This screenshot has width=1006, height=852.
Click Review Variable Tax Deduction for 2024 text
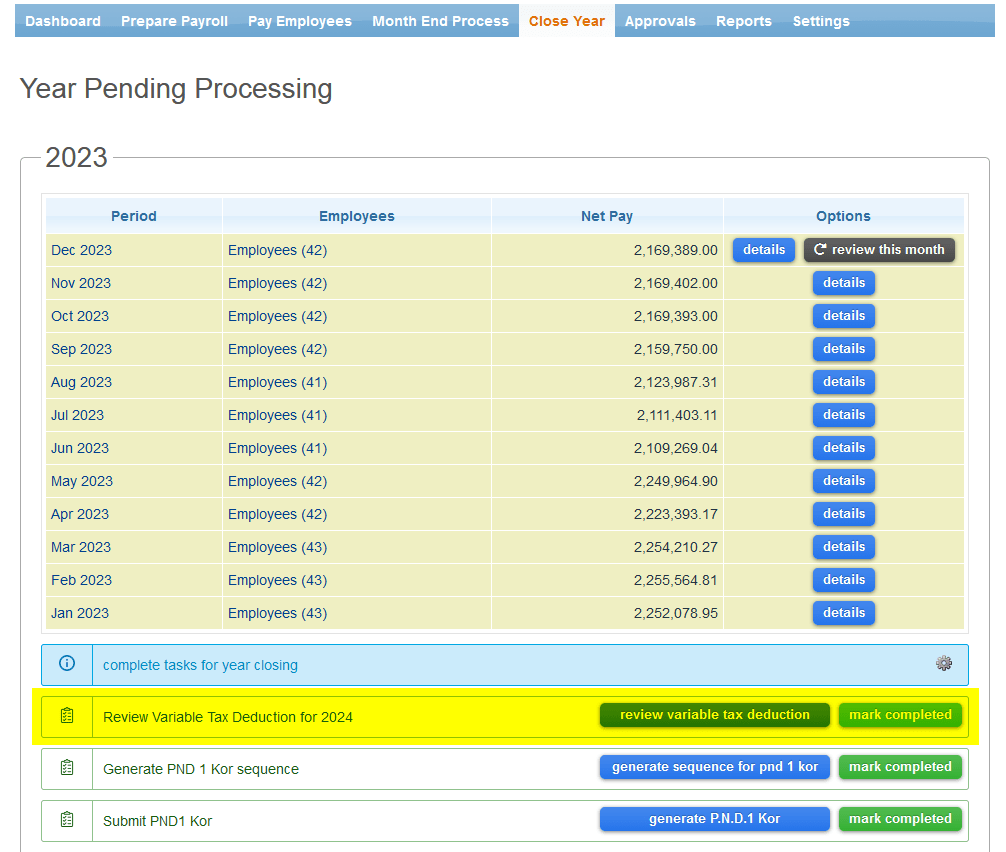[x=228, y=717]
